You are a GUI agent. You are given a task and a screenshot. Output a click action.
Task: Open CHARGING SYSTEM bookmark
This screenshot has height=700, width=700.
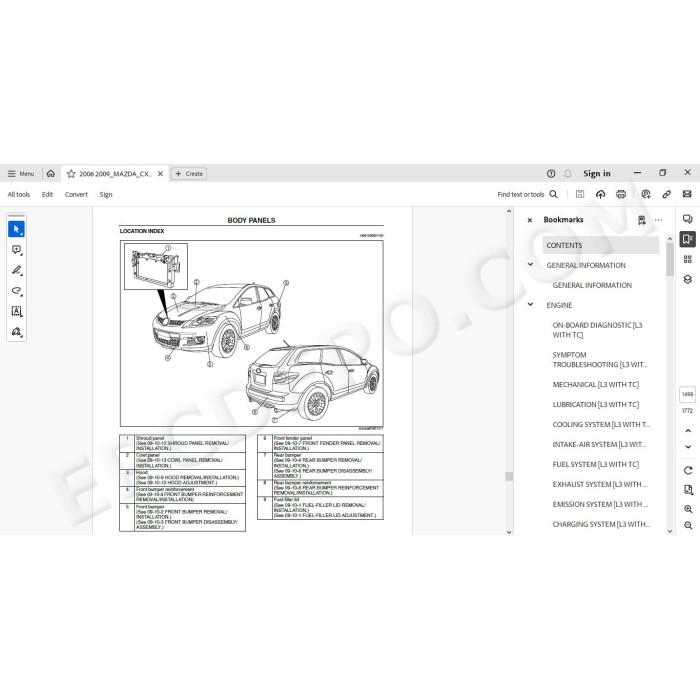coord(601,525)
